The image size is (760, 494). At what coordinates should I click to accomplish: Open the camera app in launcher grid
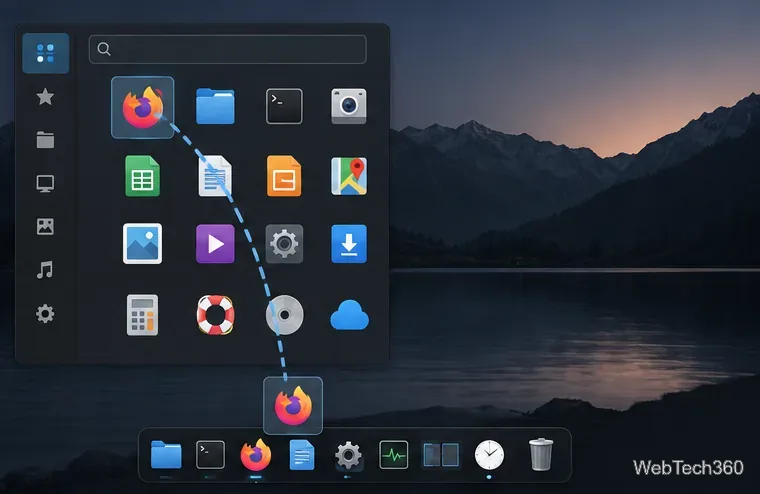(x=349, y=106)
